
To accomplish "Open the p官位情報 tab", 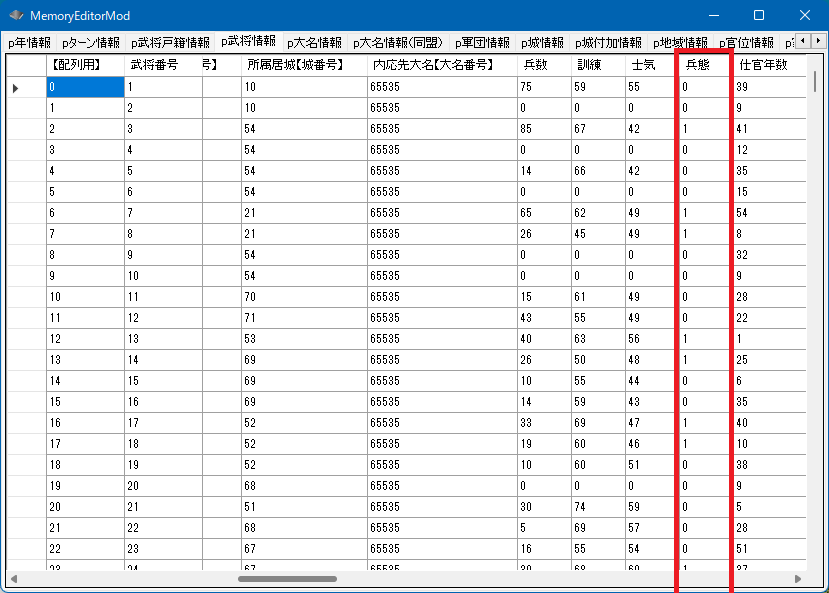I will [x=746, y=43].
